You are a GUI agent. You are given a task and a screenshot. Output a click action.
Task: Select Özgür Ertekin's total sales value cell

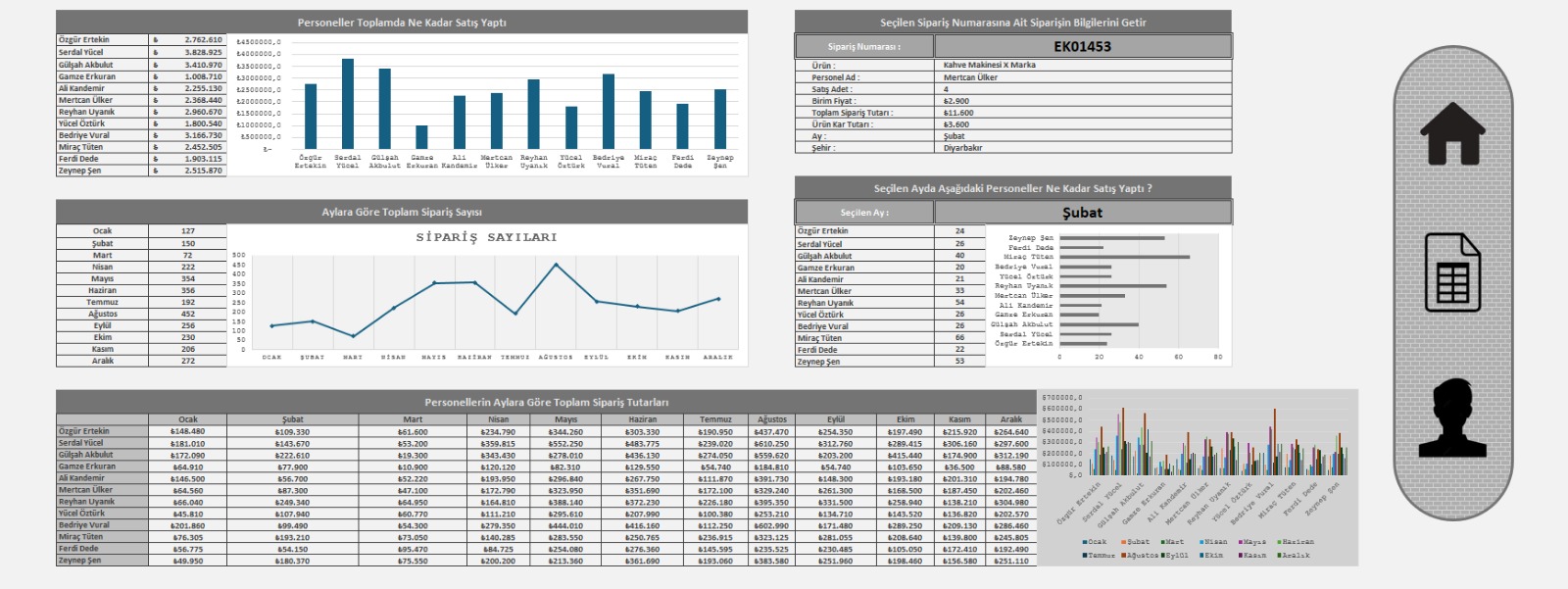pyautogui.click(x=203, y=40)
